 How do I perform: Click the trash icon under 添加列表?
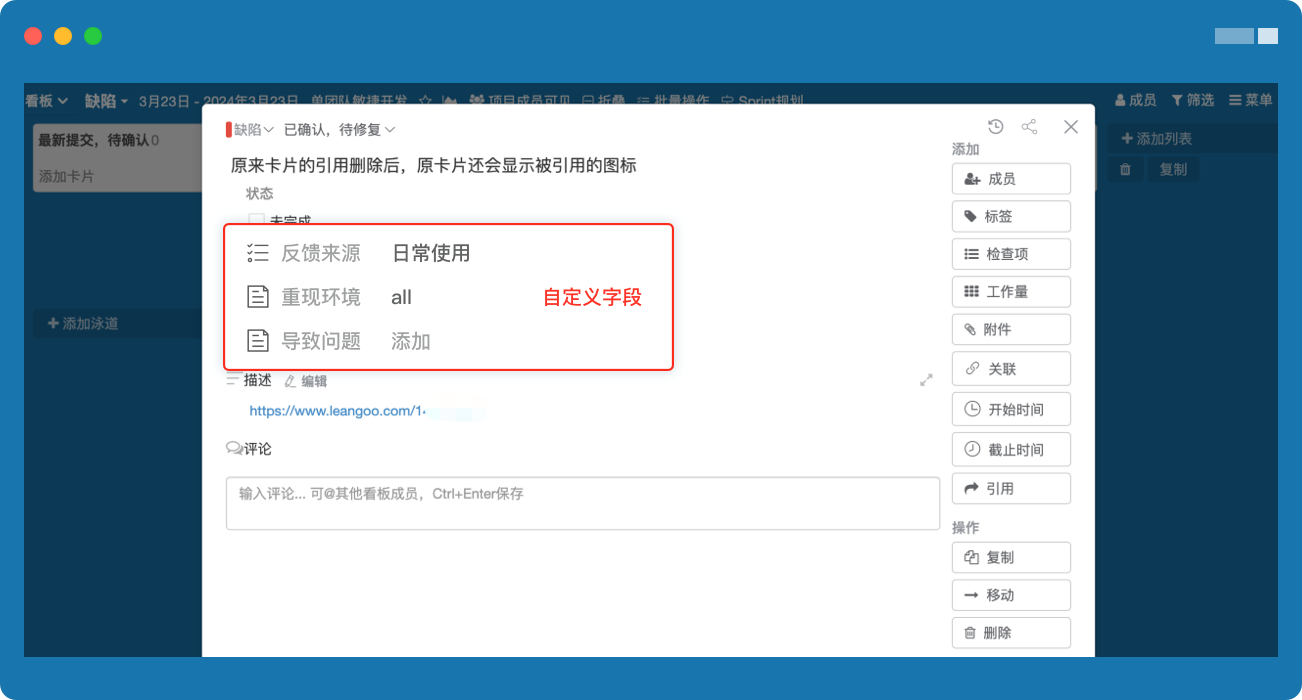(1125, 170)
